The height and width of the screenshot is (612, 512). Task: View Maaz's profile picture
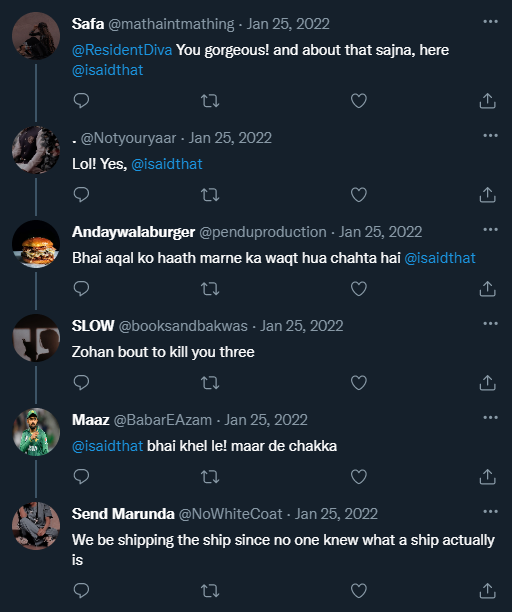(36, 432)
